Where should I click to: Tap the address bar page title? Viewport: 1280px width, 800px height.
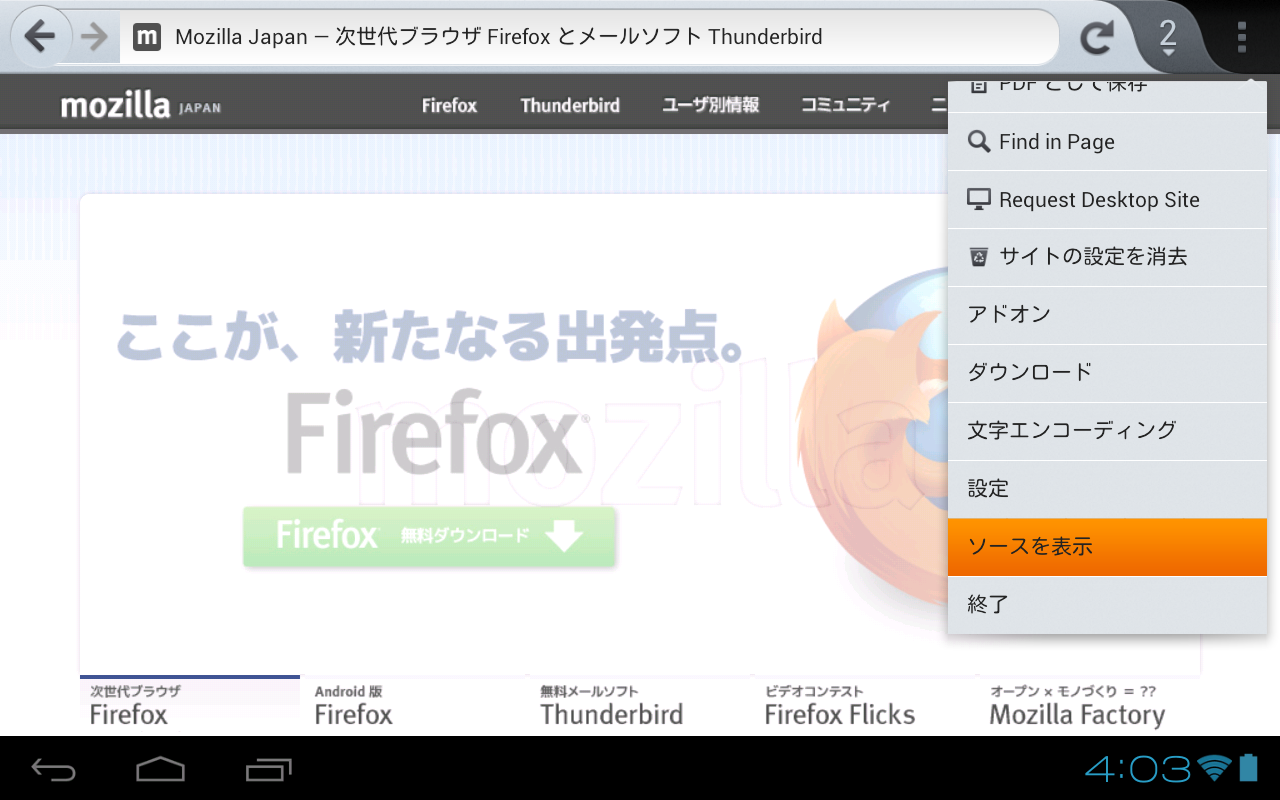(x=499, y=37)
